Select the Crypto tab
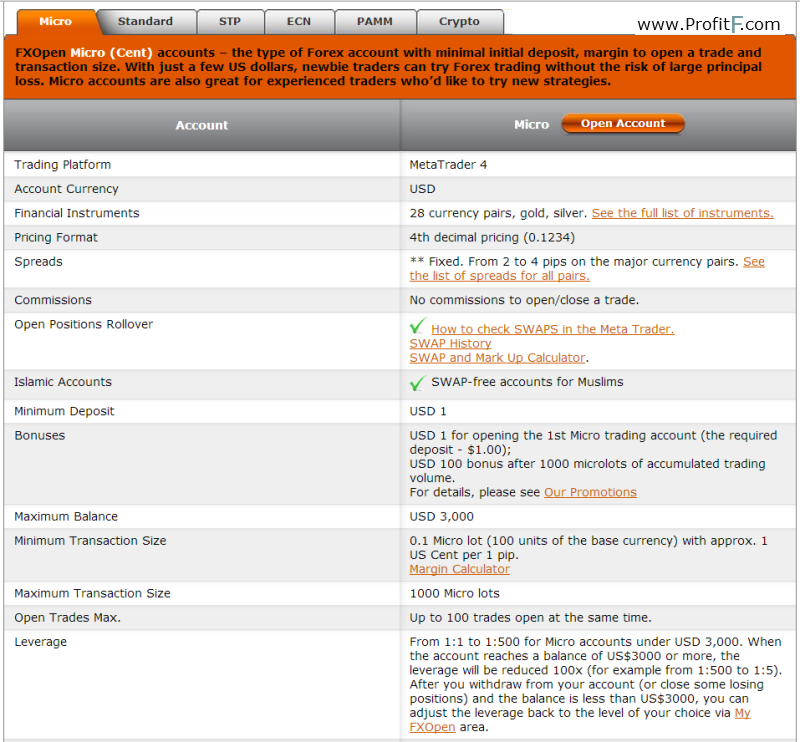800x742 pixels. [460, 21]
